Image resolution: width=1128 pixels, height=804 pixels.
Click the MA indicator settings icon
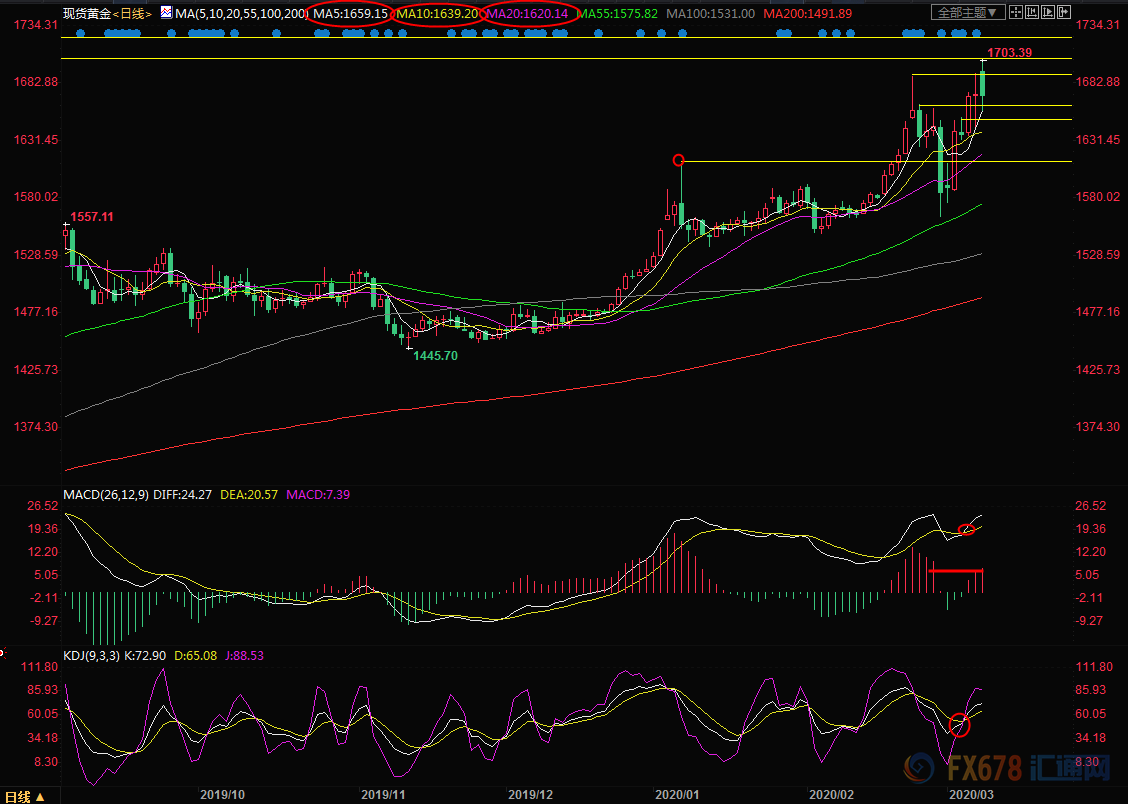[x=165, y=12]
